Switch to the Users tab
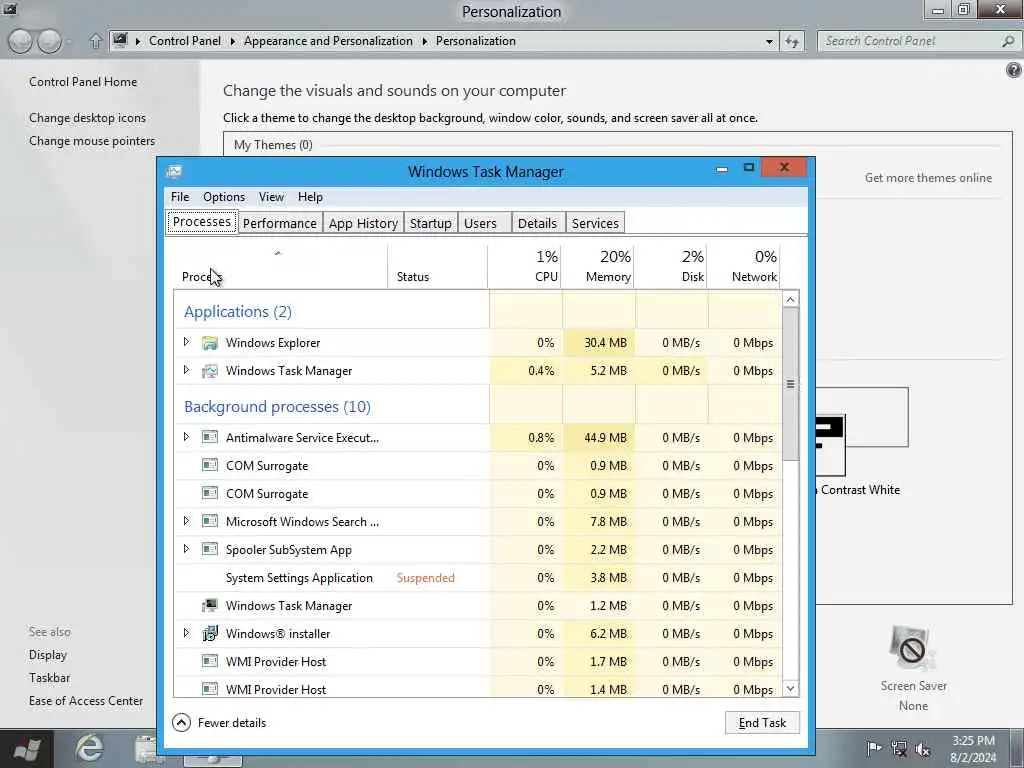Screen dimensions: 1024x768 [484, 223]
